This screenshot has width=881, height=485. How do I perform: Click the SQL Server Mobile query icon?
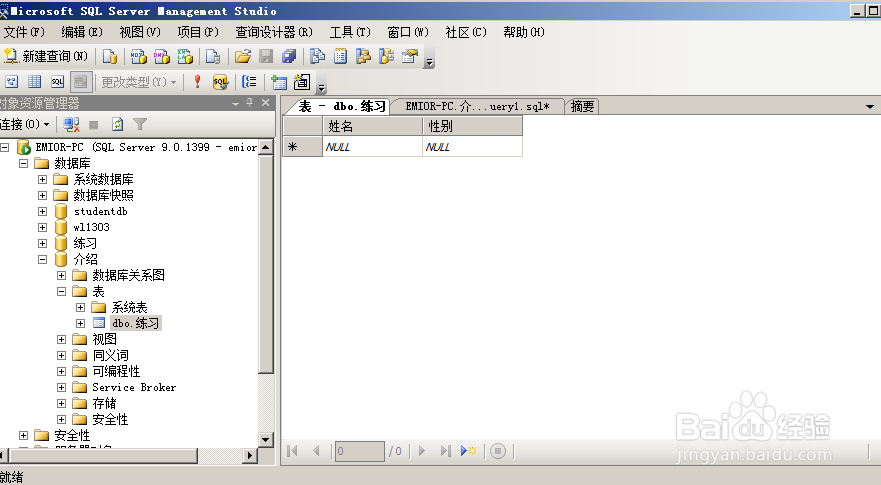coord(212,56)
